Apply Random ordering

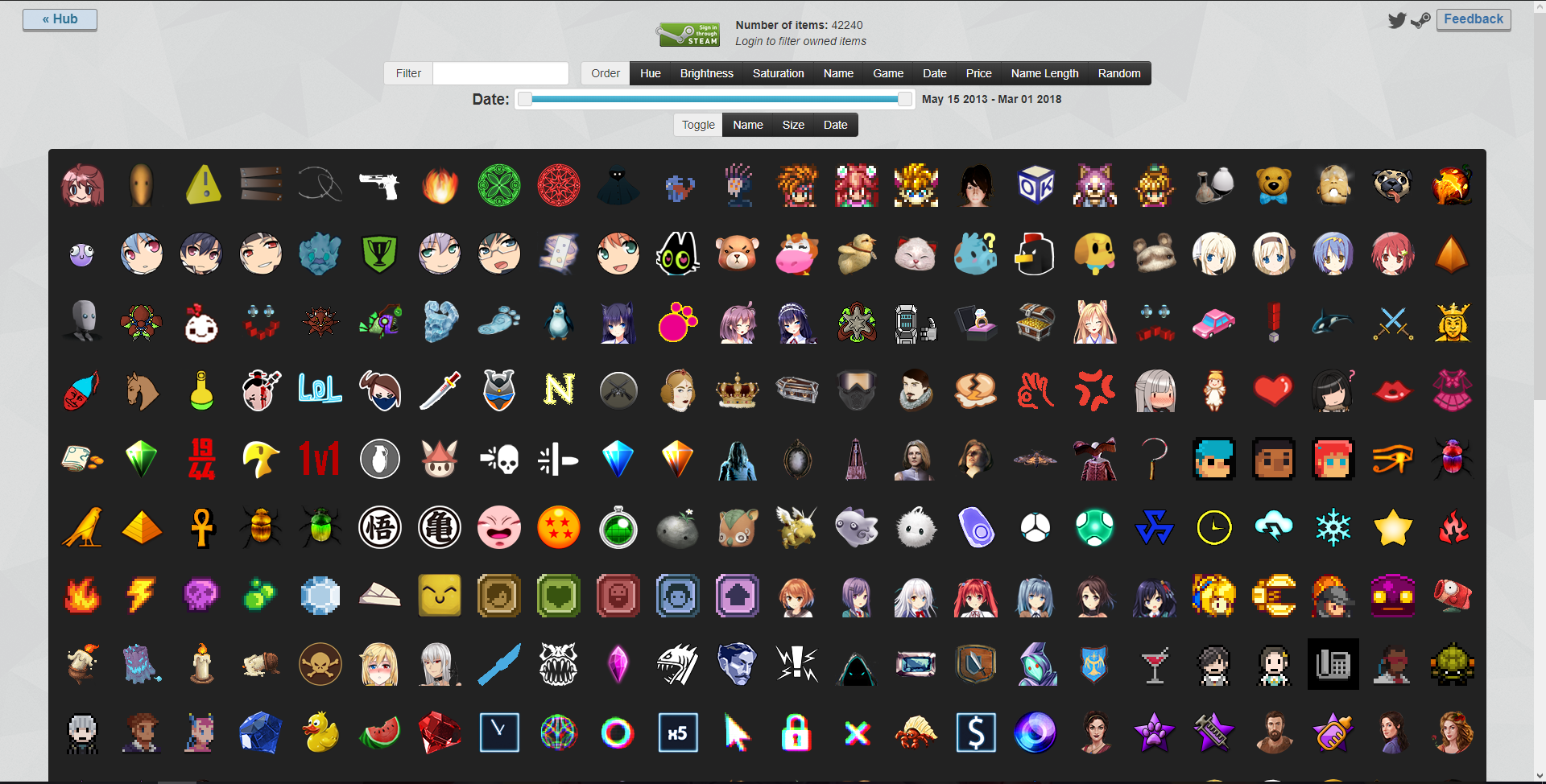(x=1119, y=73)
